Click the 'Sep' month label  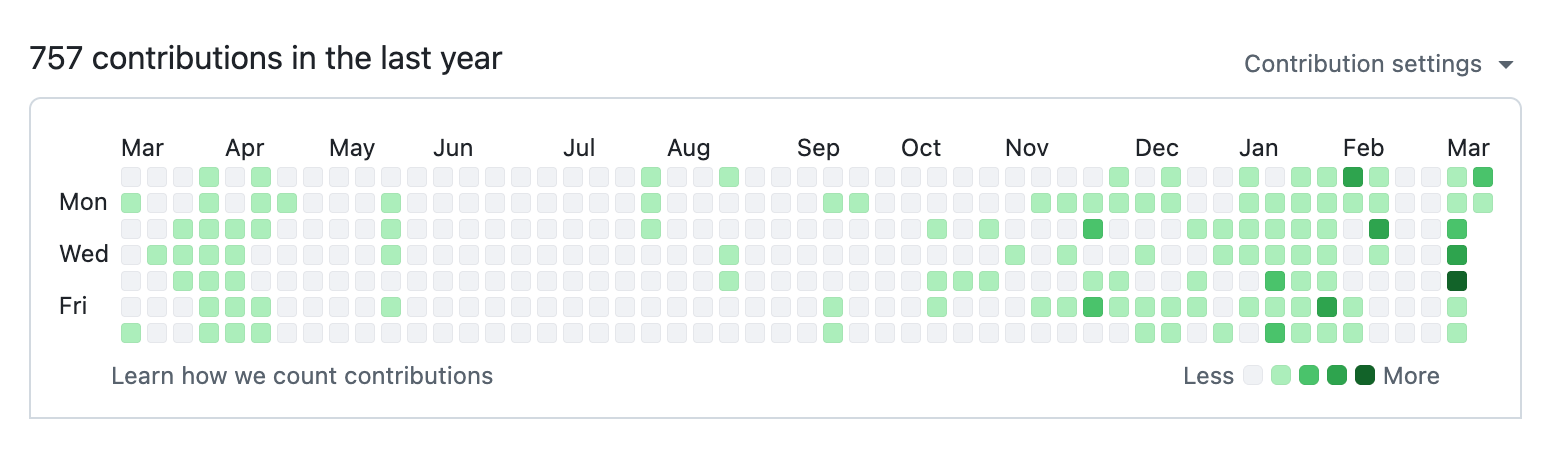coord(818,148)
